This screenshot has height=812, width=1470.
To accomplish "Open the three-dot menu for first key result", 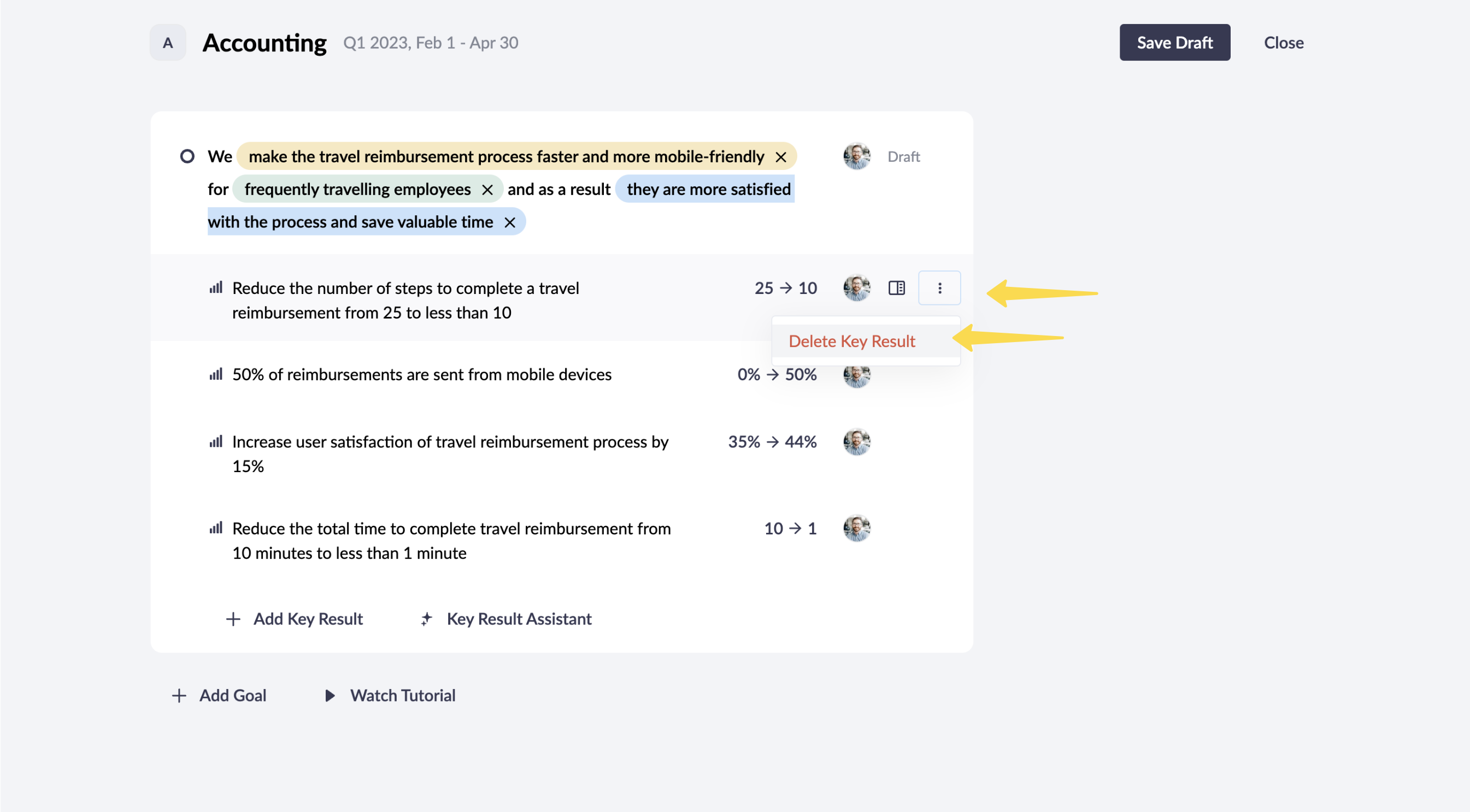I will [x=939, y=288].
